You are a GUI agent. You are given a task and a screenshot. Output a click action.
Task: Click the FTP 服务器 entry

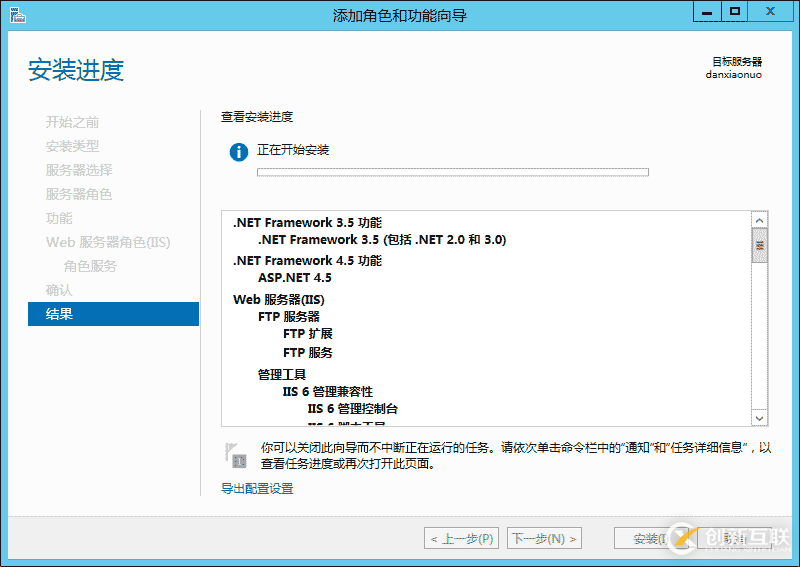click(289, 316)
